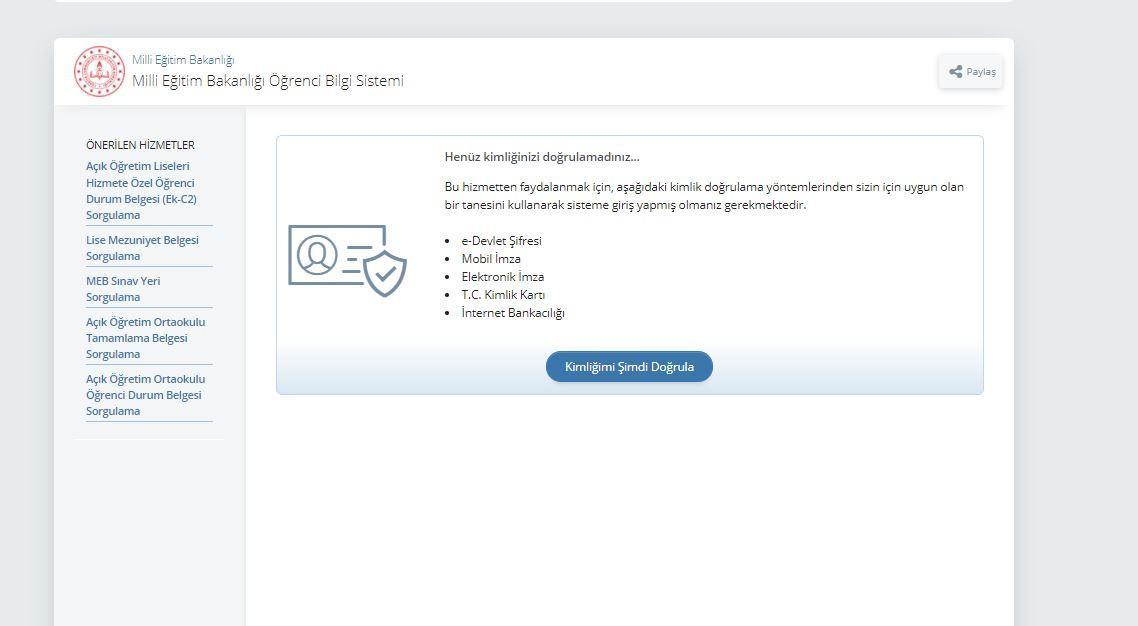Click the Mobil İmza list item
This screenshot has height=626, width=1138.
491,259
